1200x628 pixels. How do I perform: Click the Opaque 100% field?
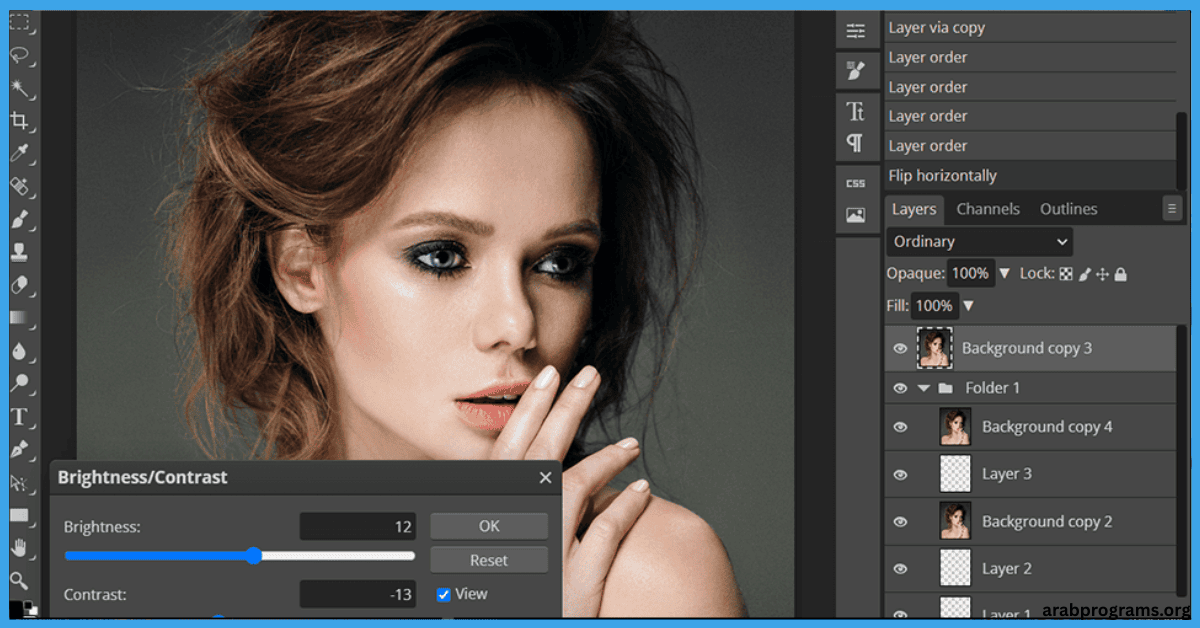[970, 273]
